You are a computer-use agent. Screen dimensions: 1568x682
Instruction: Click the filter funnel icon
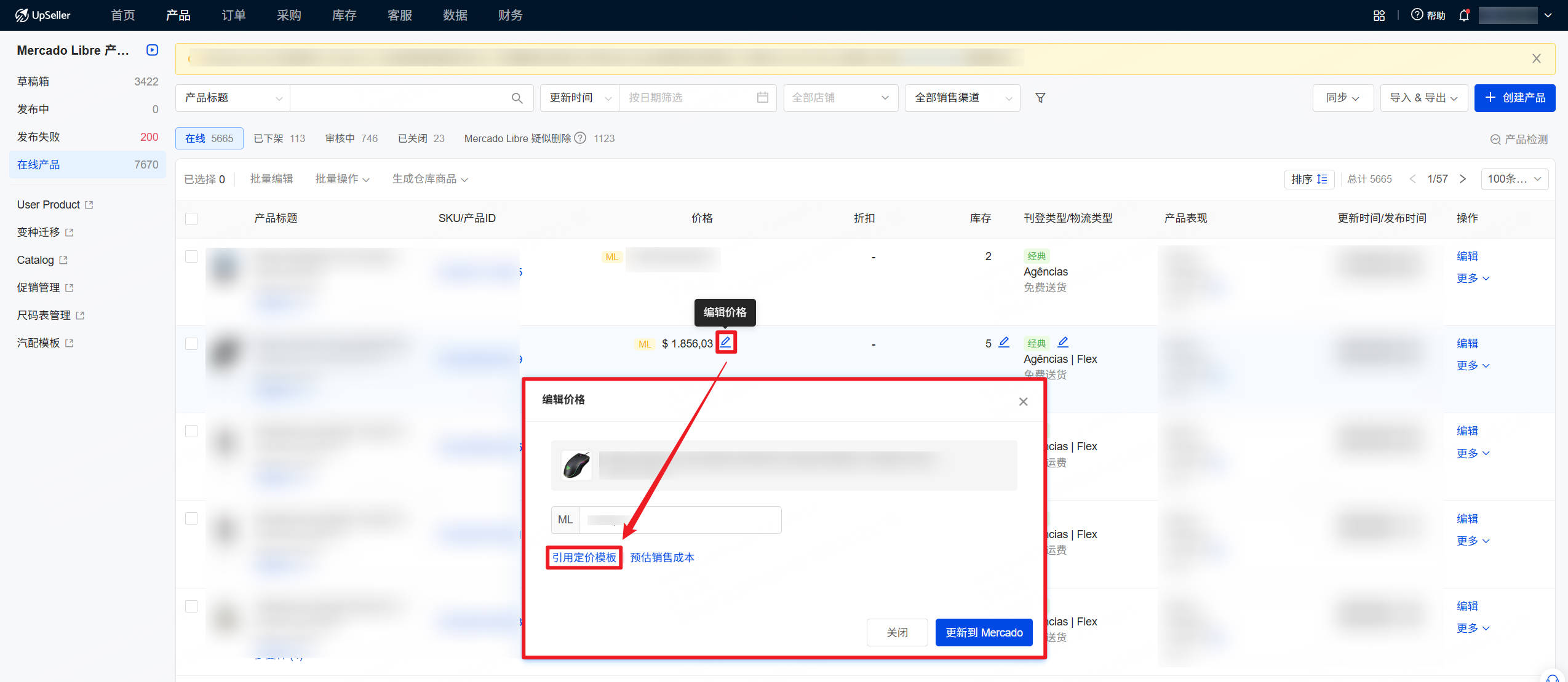1040,98
